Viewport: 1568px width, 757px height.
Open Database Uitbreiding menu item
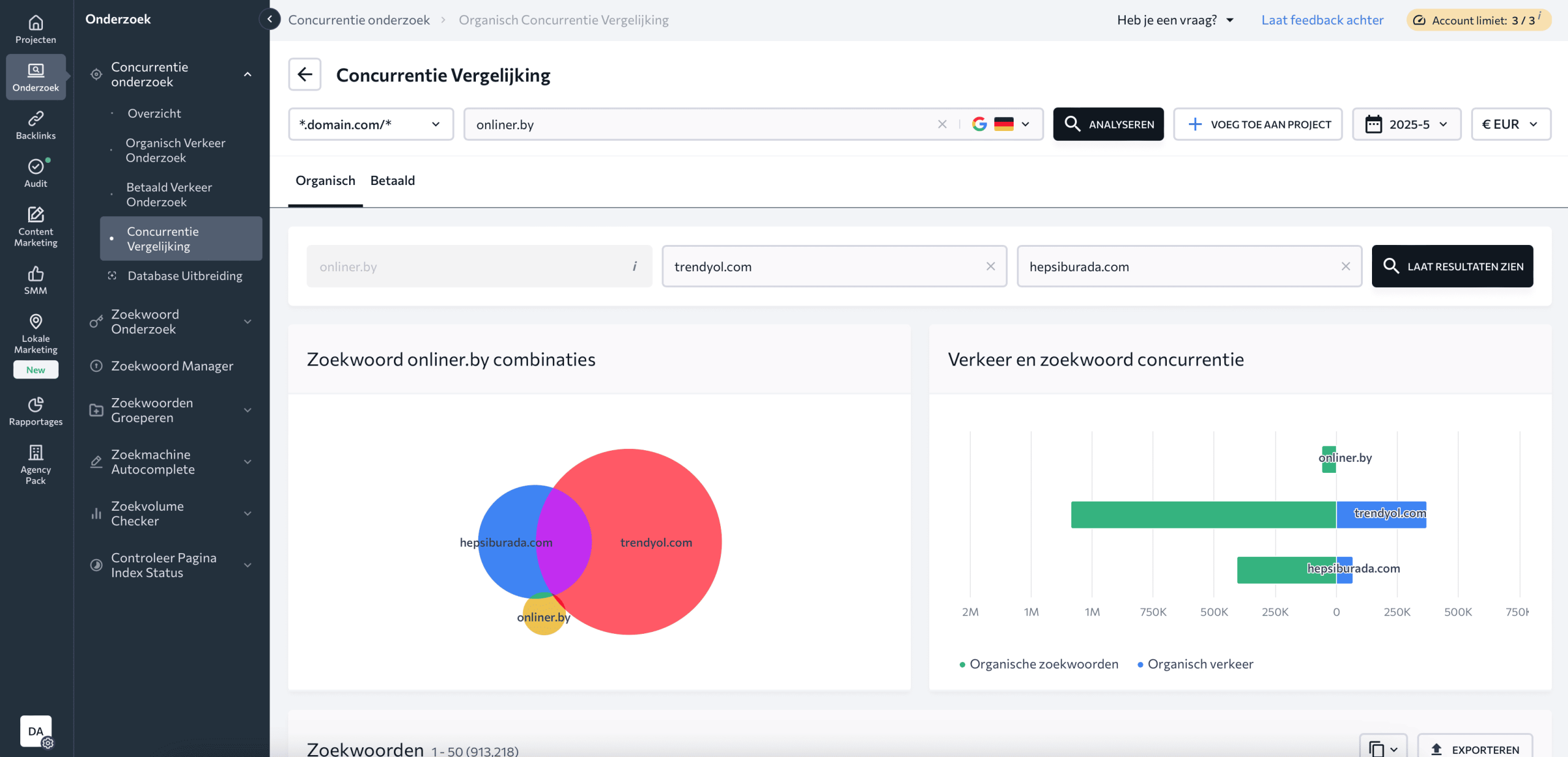click(184, 276)
